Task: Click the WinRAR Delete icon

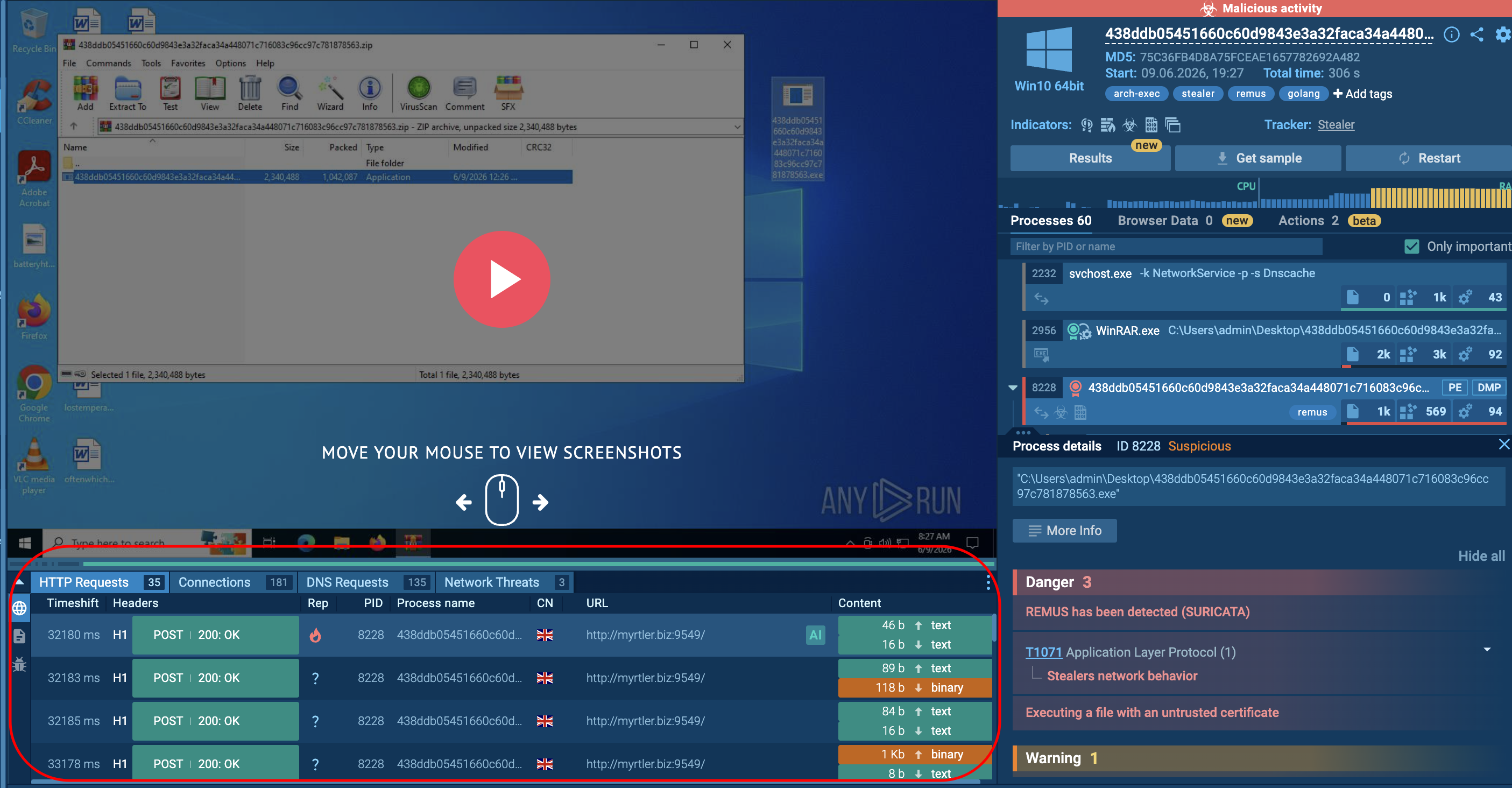Action: point(250,93)
